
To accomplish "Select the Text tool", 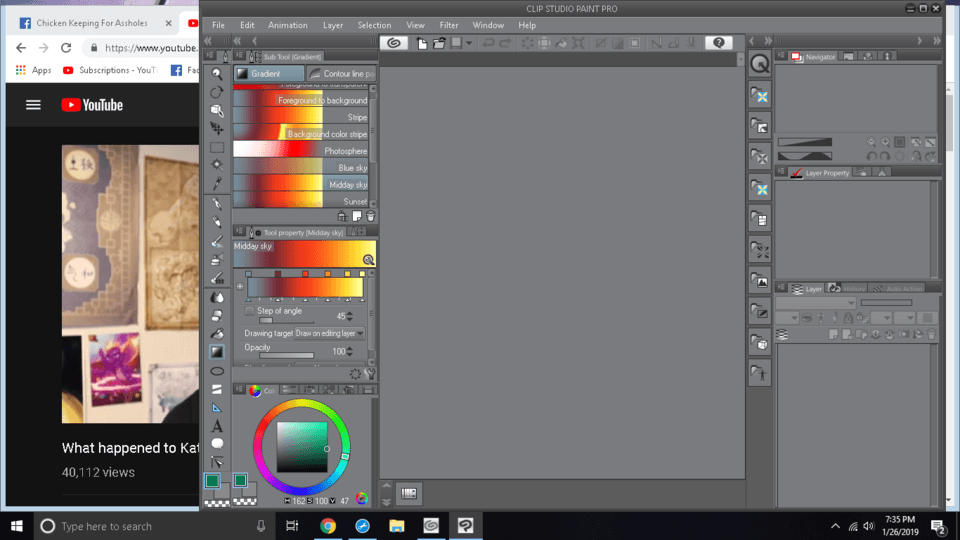I will coord(217,426).
